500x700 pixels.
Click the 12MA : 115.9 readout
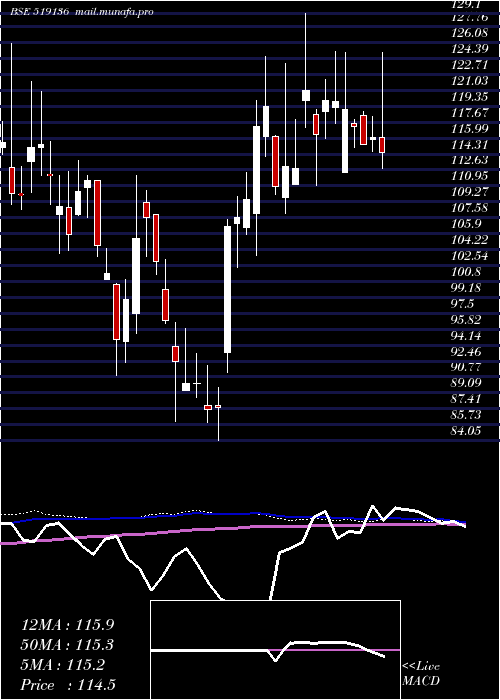67,625
